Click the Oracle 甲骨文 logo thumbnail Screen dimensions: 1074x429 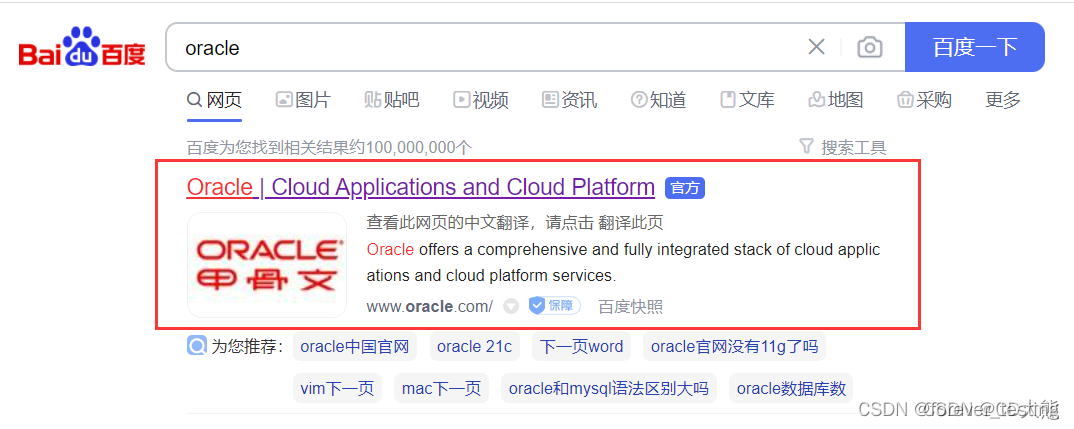coord(266,265)
